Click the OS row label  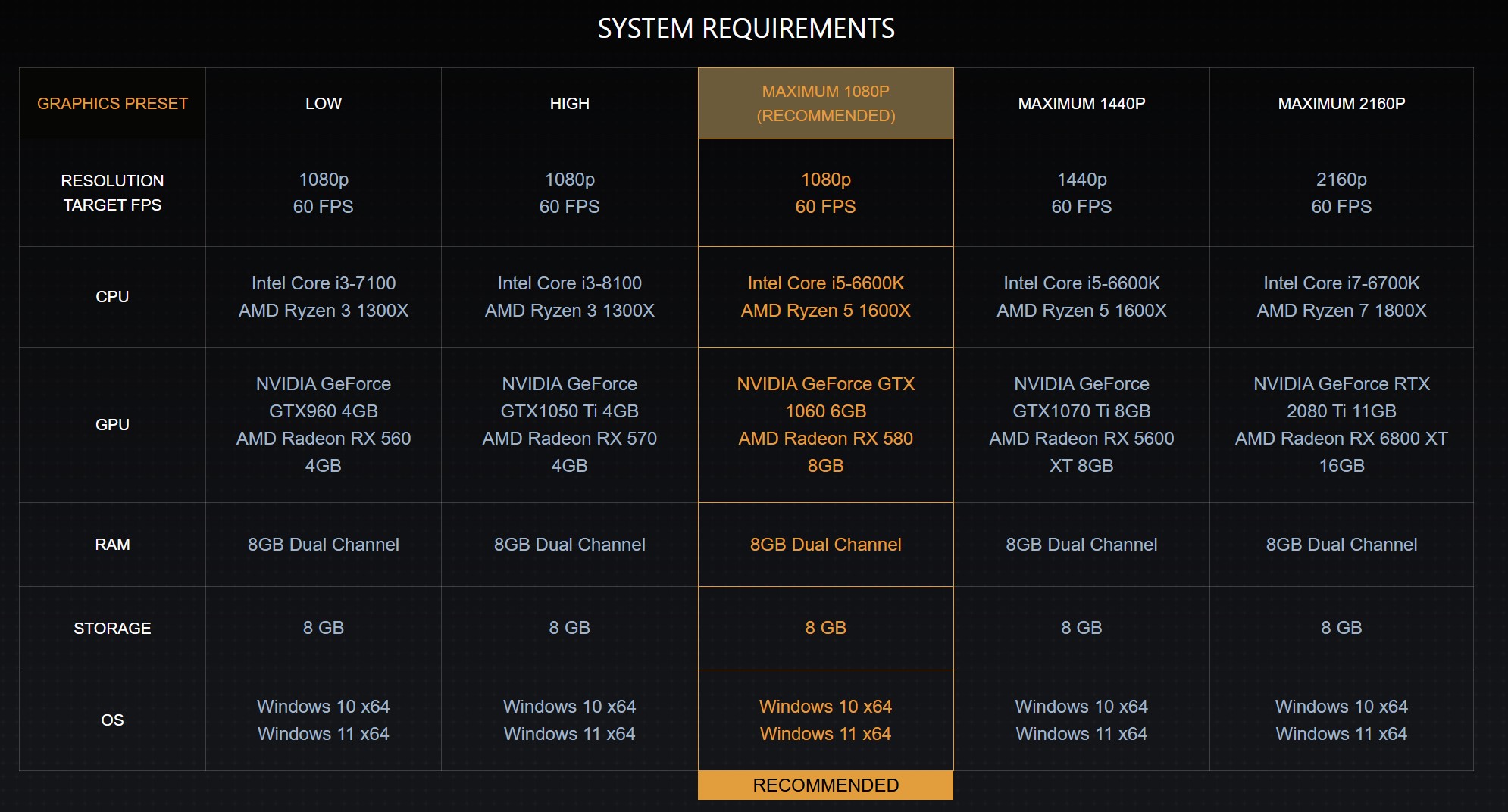point(112,720)
